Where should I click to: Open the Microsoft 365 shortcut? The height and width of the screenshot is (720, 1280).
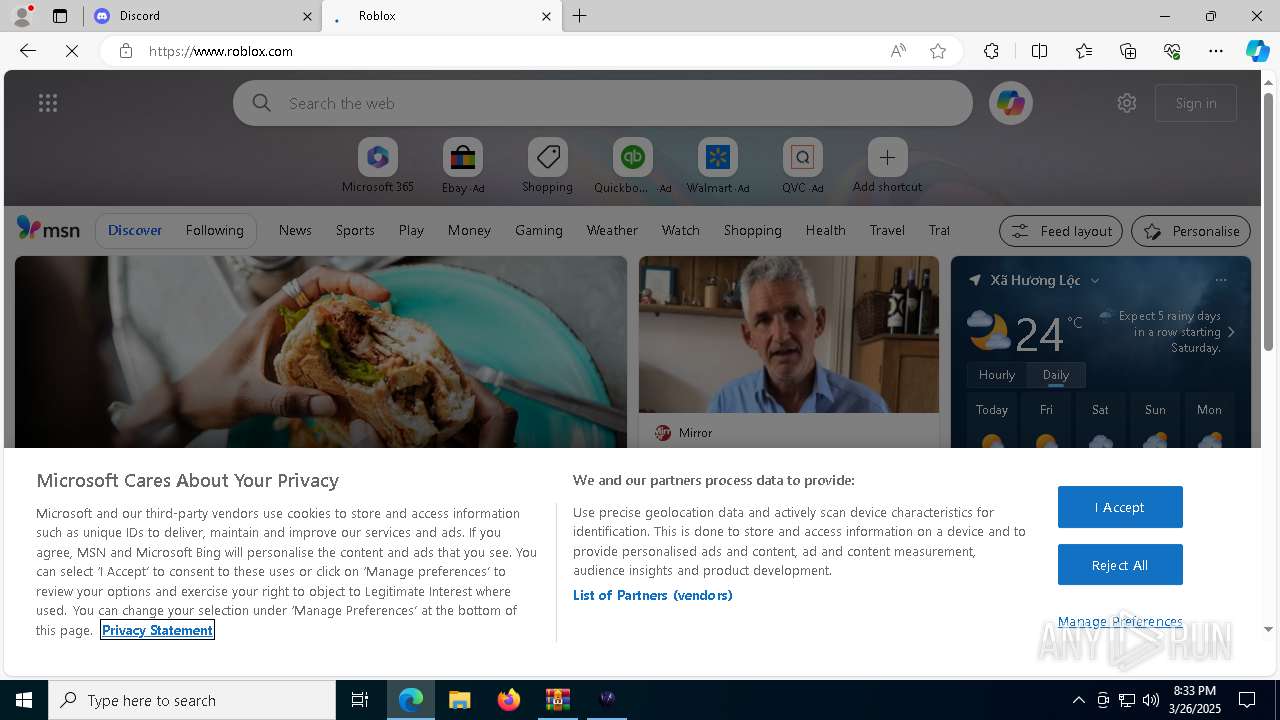(378, 166)
